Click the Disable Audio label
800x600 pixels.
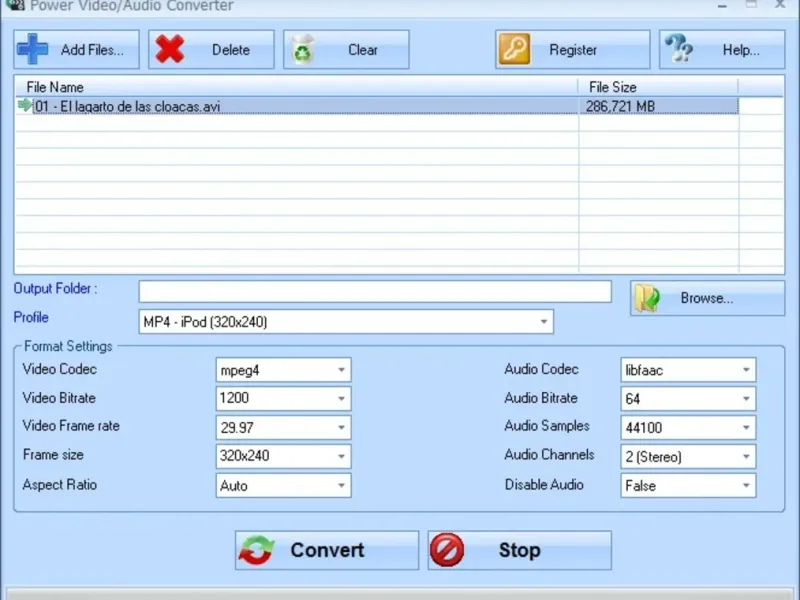click(x=544, y=485)
